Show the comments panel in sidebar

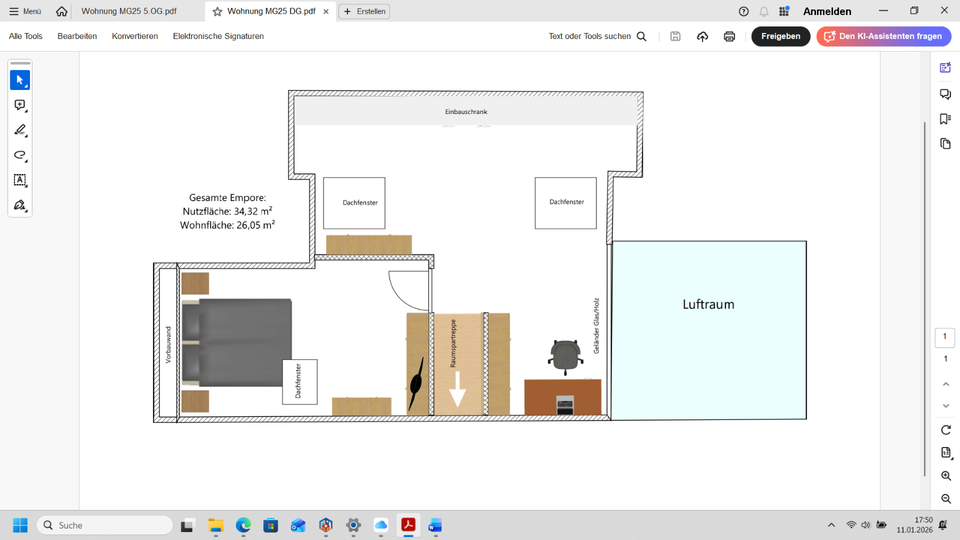click(x=946, y=94)
